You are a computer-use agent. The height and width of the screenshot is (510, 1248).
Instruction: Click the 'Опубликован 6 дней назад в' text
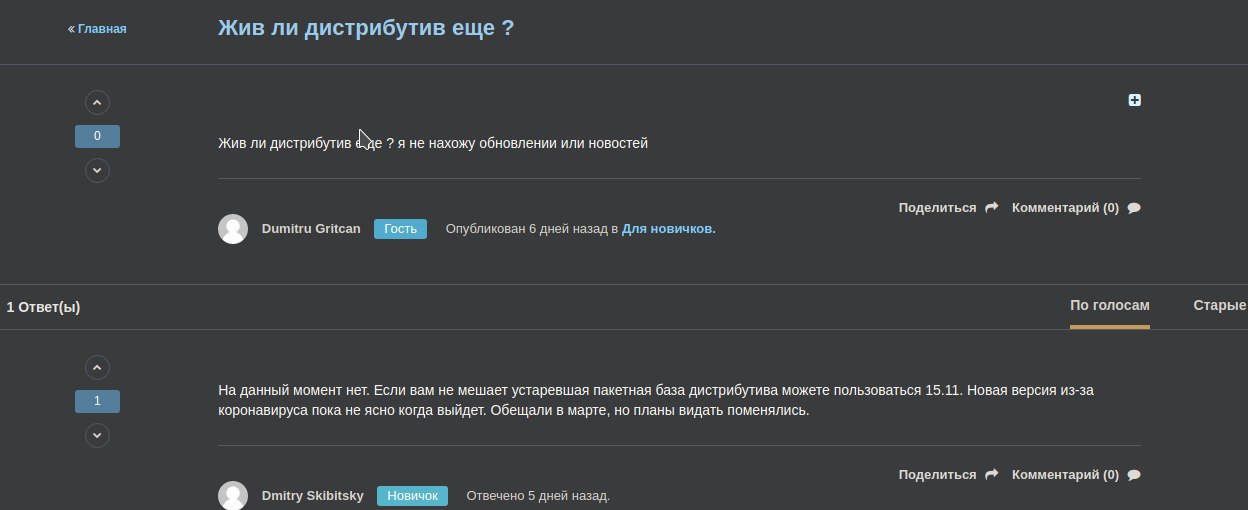pyautogui.click(x=532, y=229)
